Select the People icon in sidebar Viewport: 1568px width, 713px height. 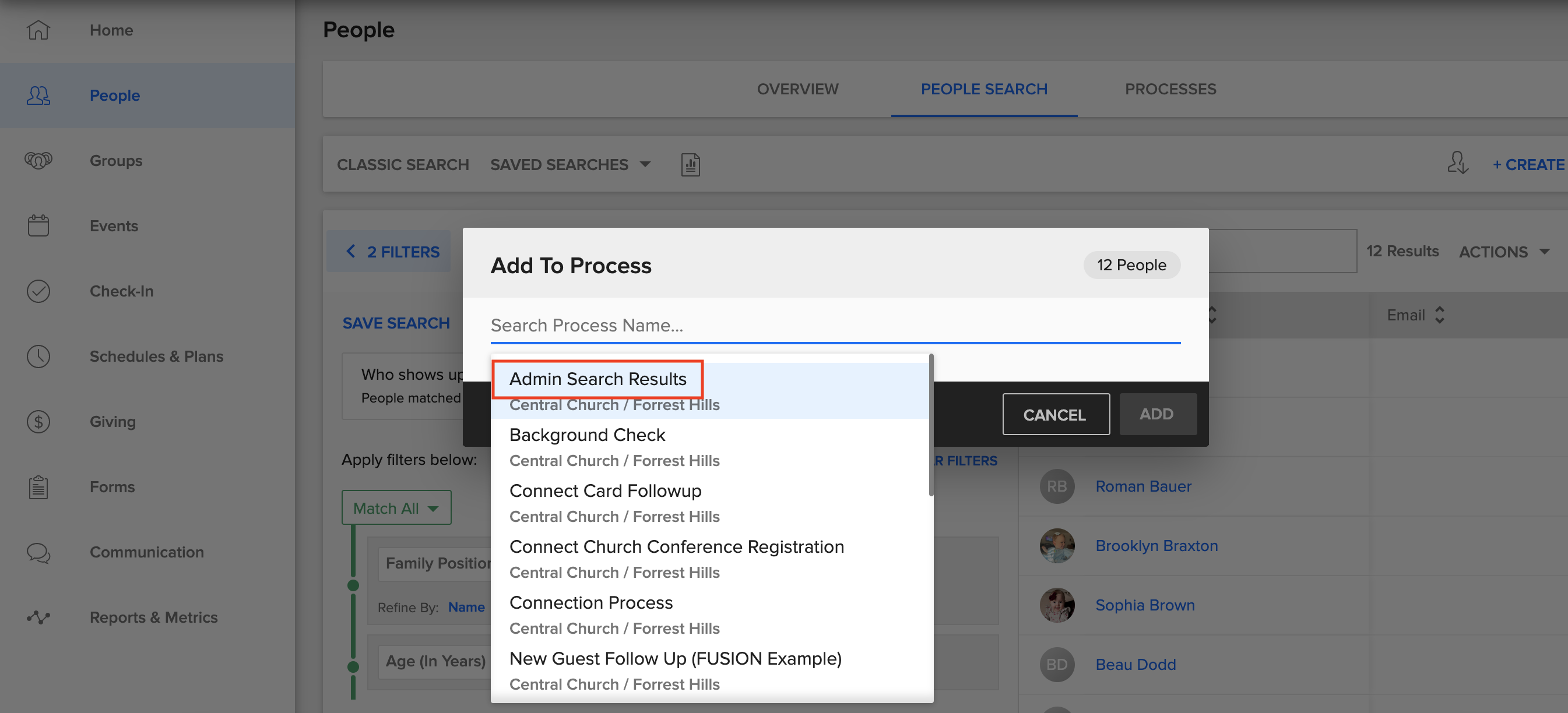pos(38,95)
